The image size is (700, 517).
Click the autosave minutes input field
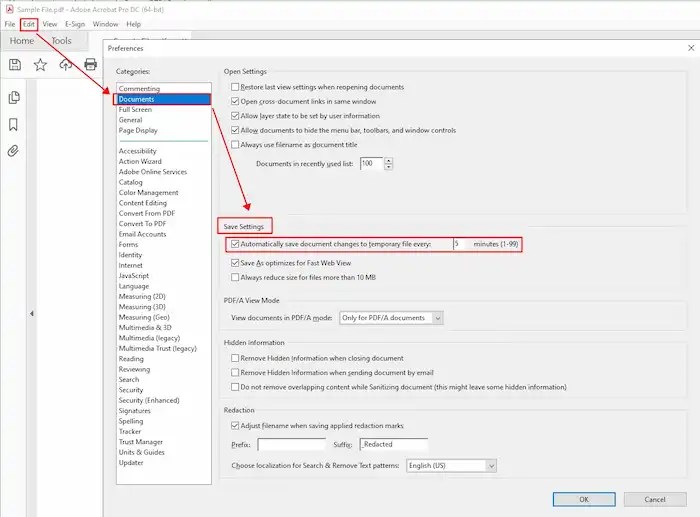[461, 244]
